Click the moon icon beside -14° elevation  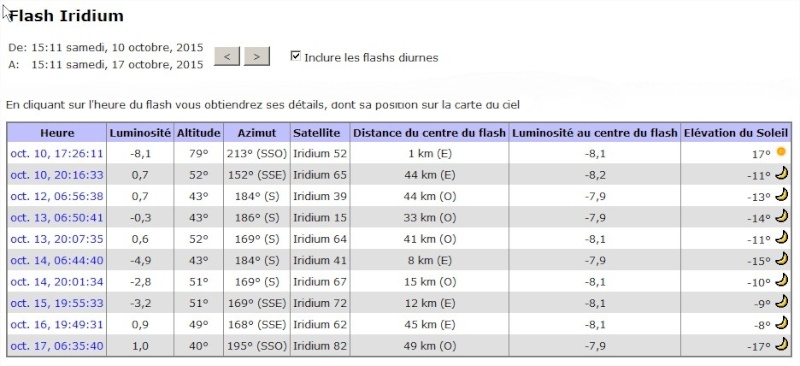click(x=781, y=216)
